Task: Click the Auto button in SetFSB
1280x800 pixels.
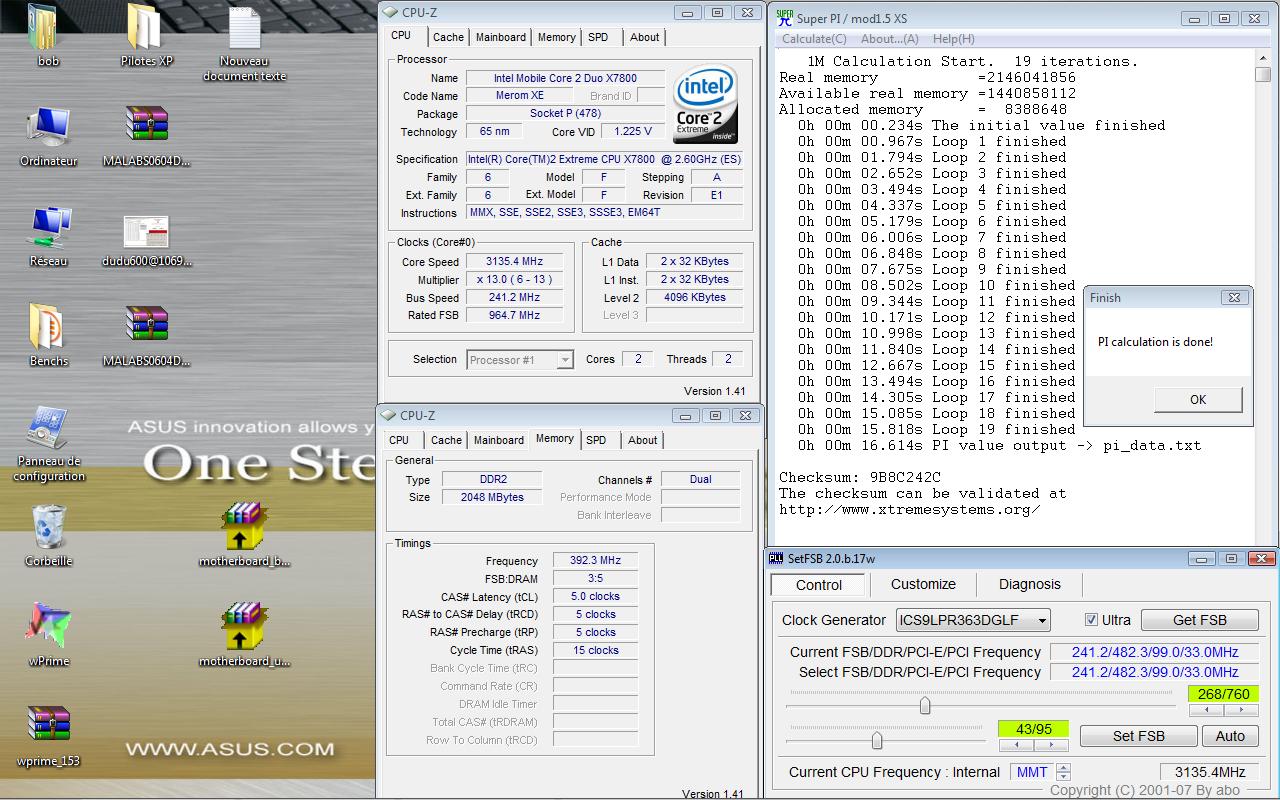Action: coord(1230,736)
